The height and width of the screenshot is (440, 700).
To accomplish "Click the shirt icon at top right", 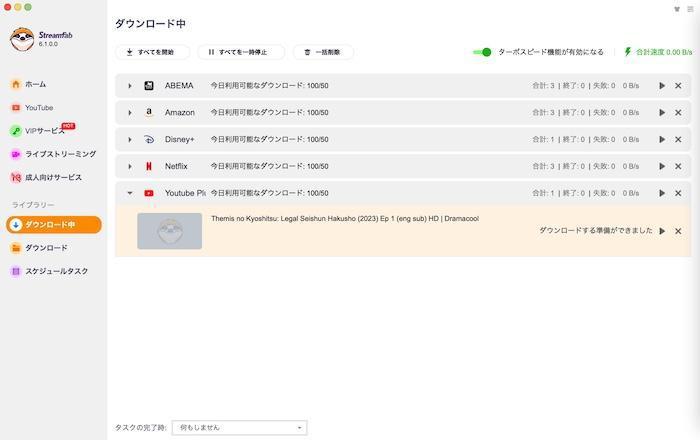I will 677,9.
